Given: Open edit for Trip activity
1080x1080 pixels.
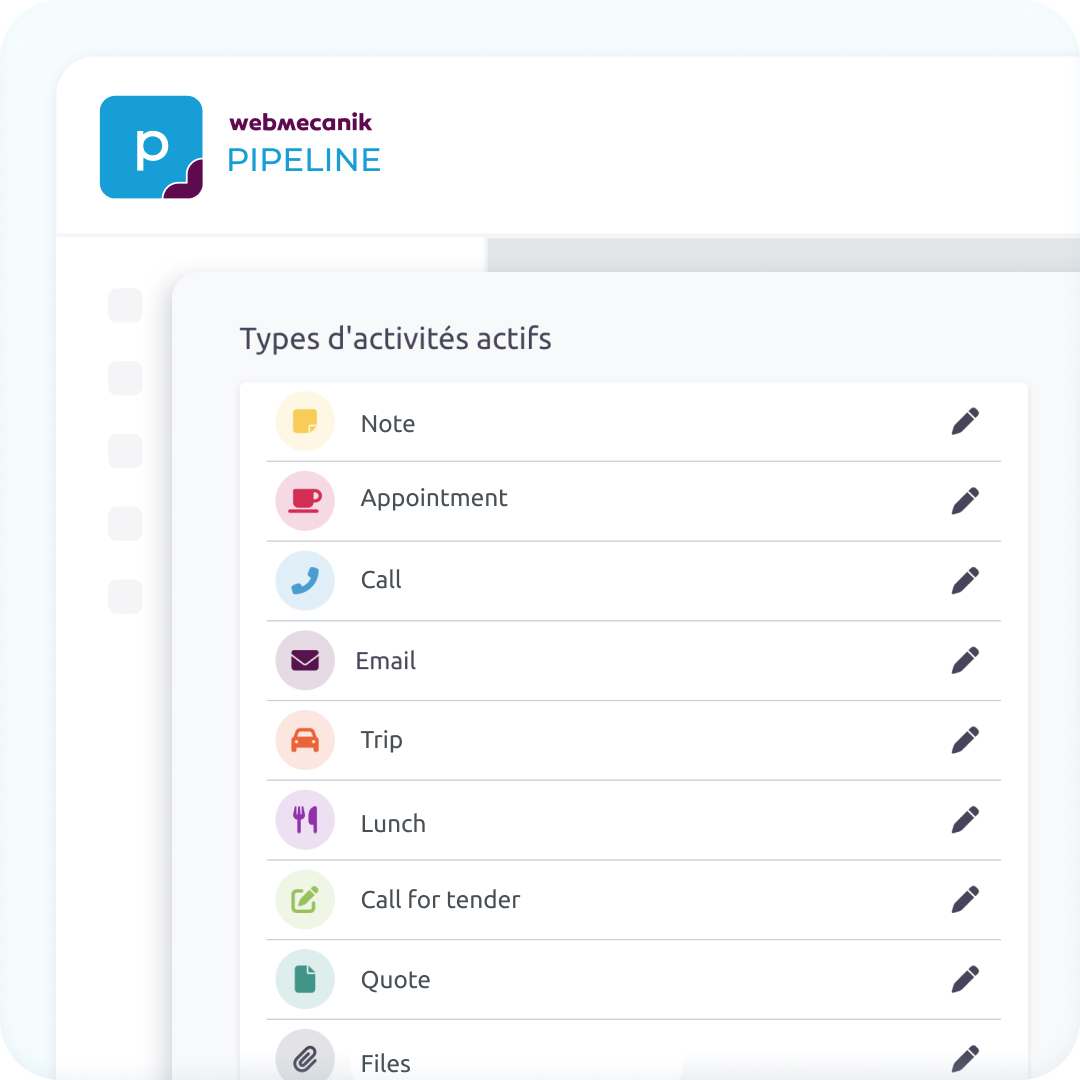Looking at the screenshot, I should point(965,740).
